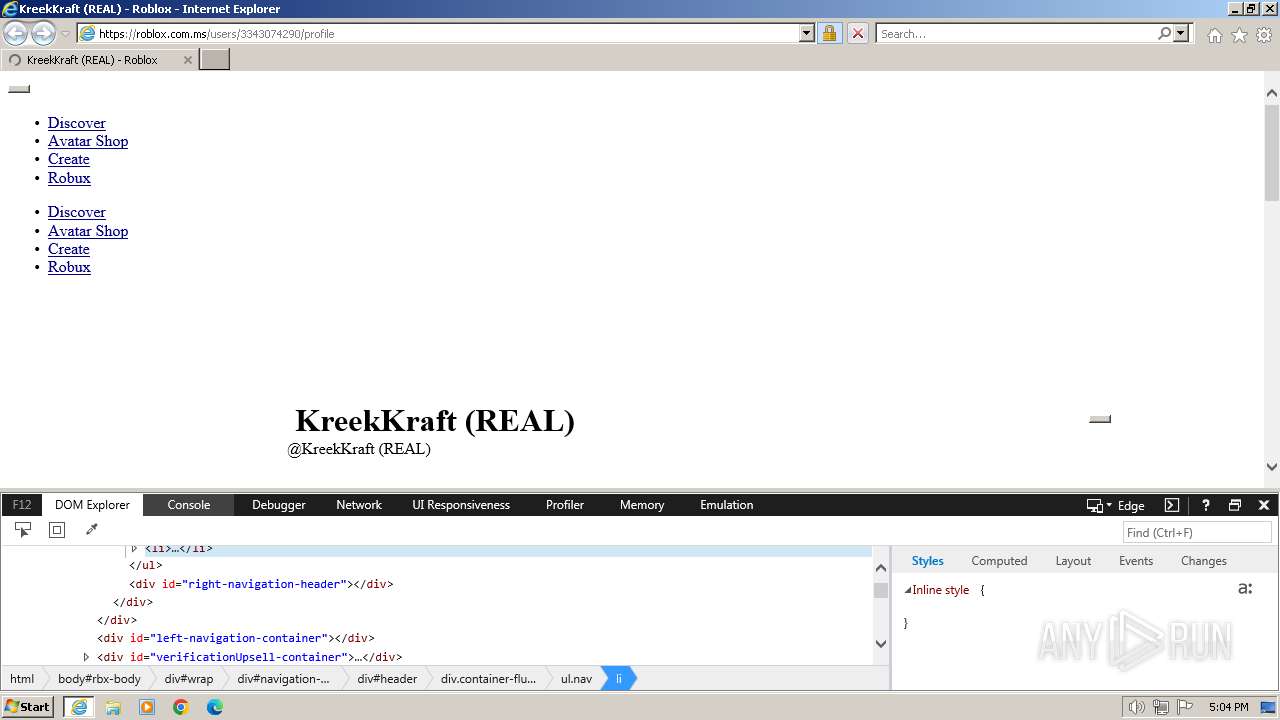
Task: Click the browser Forward arrow button
Action: [x=43, y=33]
